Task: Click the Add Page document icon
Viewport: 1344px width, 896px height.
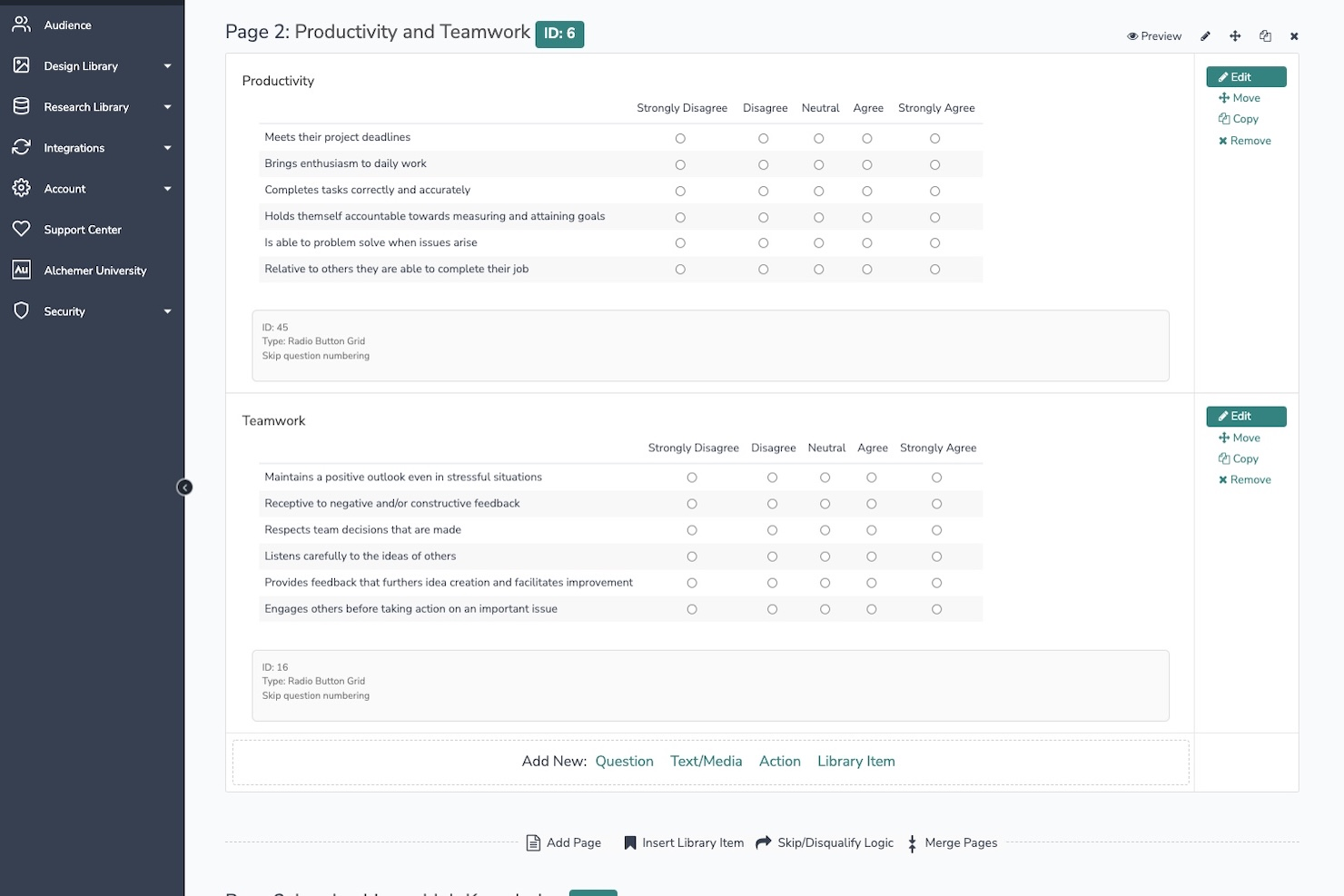Action: (533, 842)
